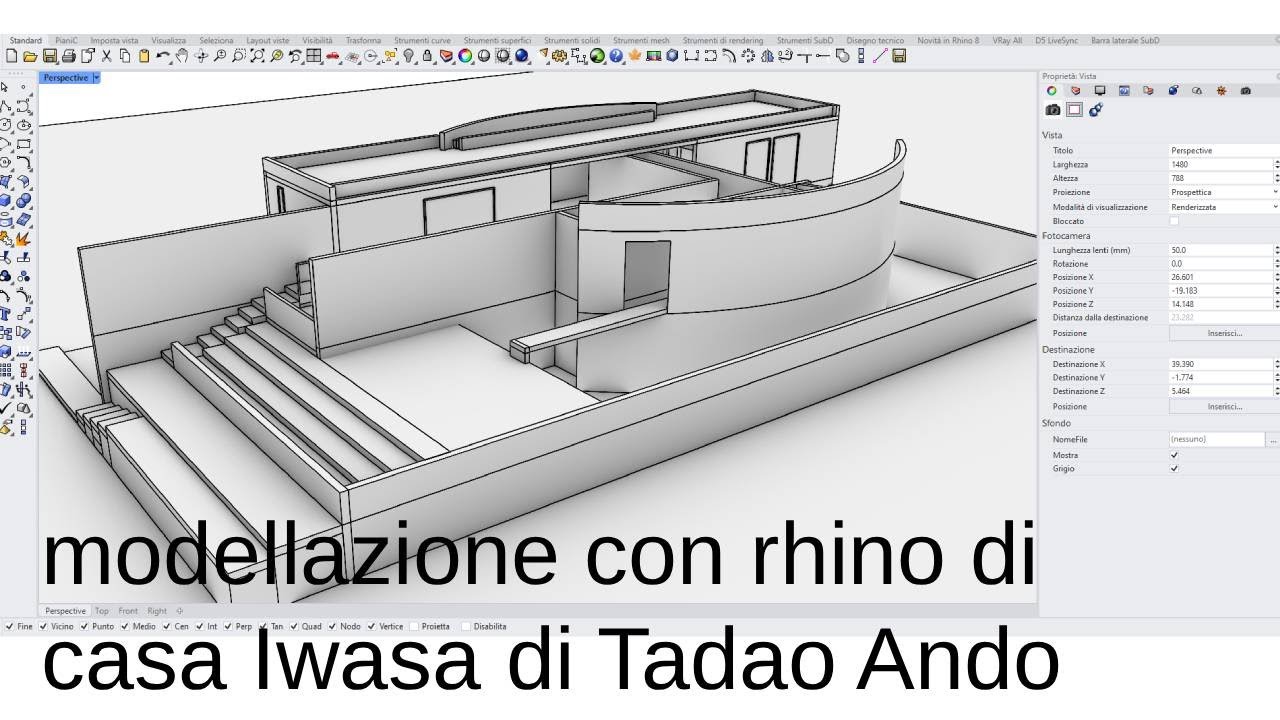Enable the Proietta checkbox
The height and width of the screenshot is (720, 1280).
click(x=413, y=626)
